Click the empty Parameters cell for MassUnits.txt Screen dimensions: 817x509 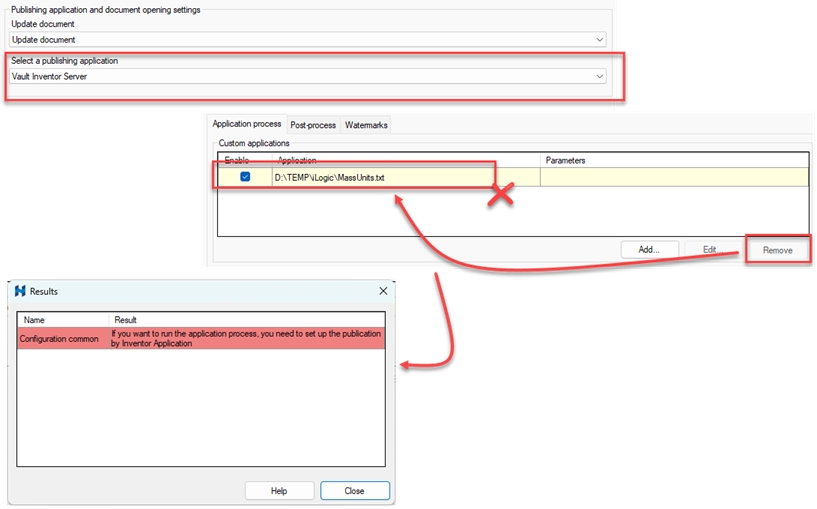click(673, 177)
